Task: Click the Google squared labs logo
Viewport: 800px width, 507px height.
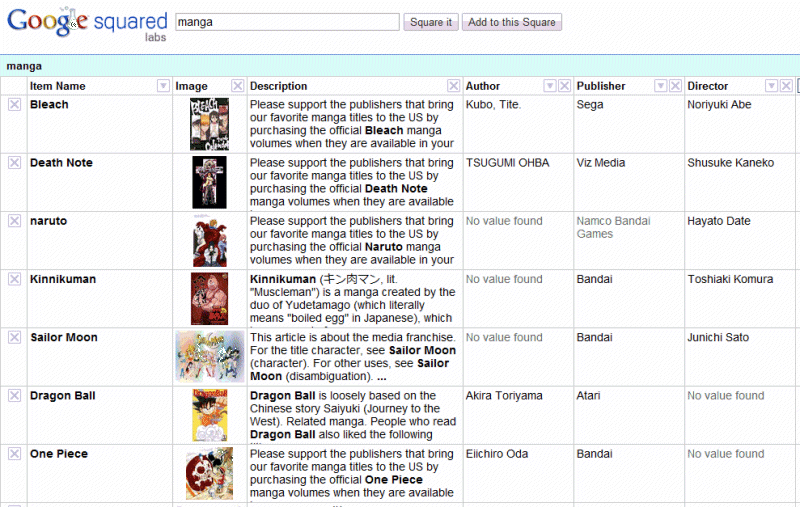Action: [x=87, y=23]
